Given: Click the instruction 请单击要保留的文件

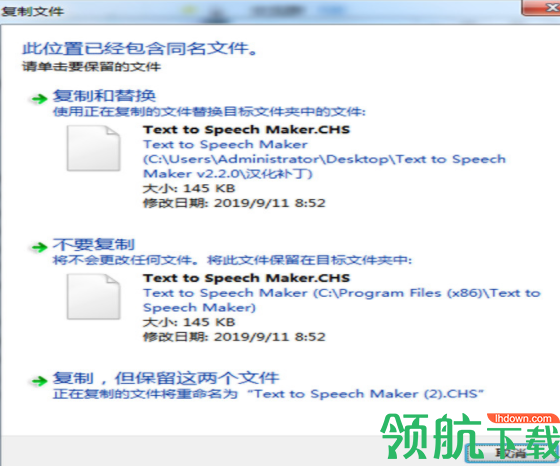Looking at the screenshot, I should pos(91,66).
